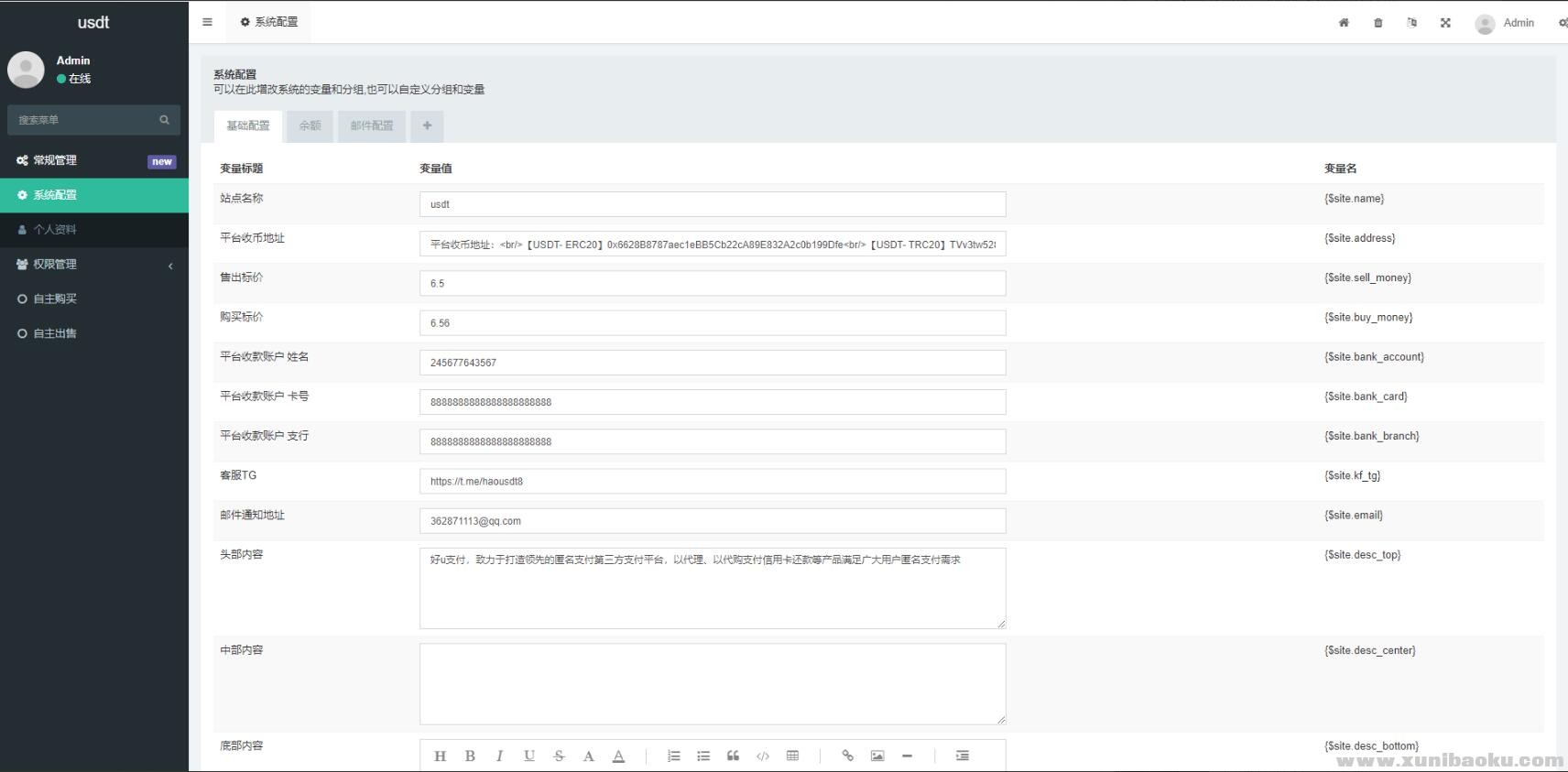Click the 售出标价 input showing 6.5
Screen dimensions: 1568x772
point(712,283)
